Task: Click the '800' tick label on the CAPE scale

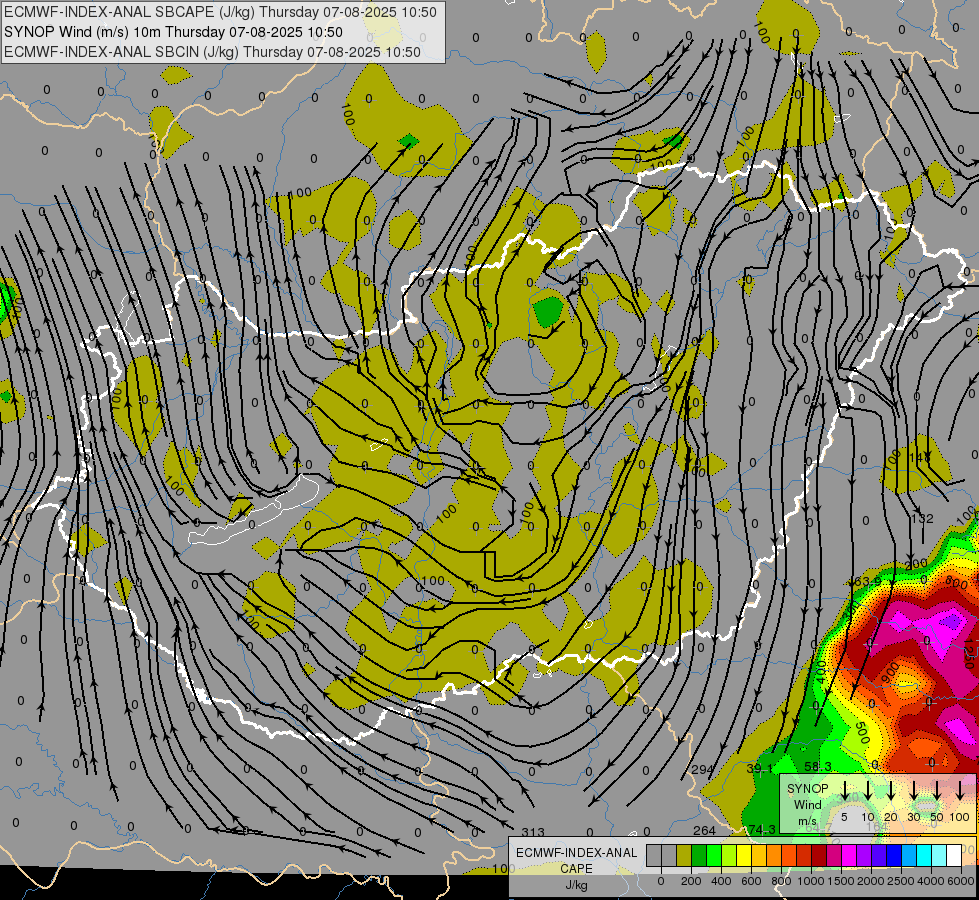Action: click(780, 881)
